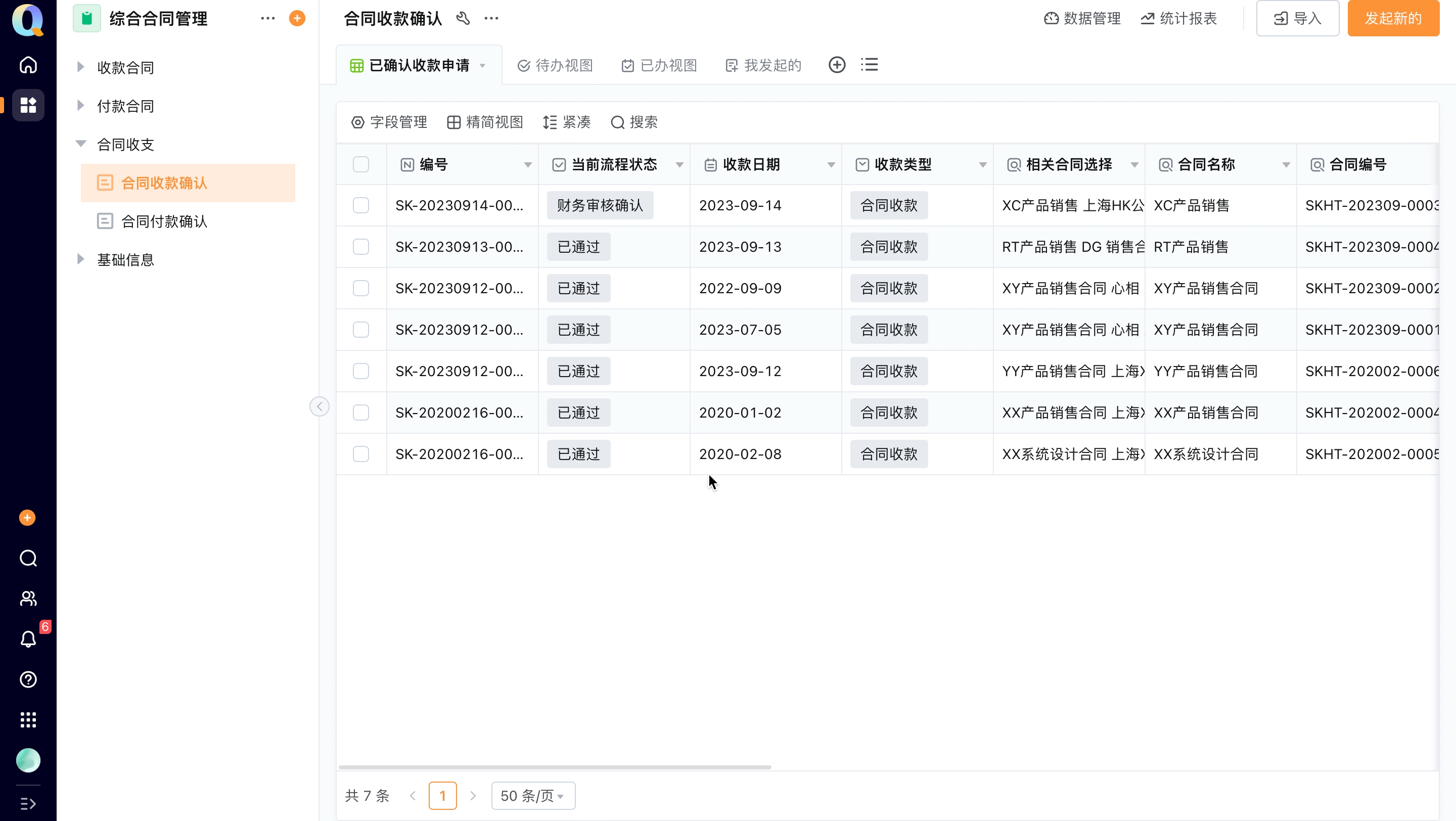The image size is (1456, 821).
Task: Open the view list icon
Action: point(870,65)
